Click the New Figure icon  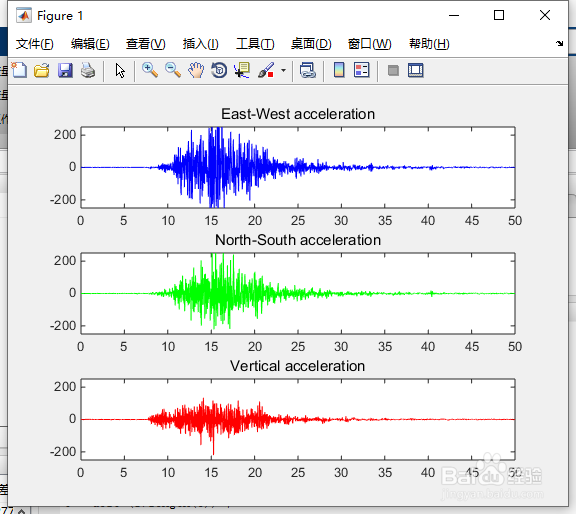click(19, 70)
